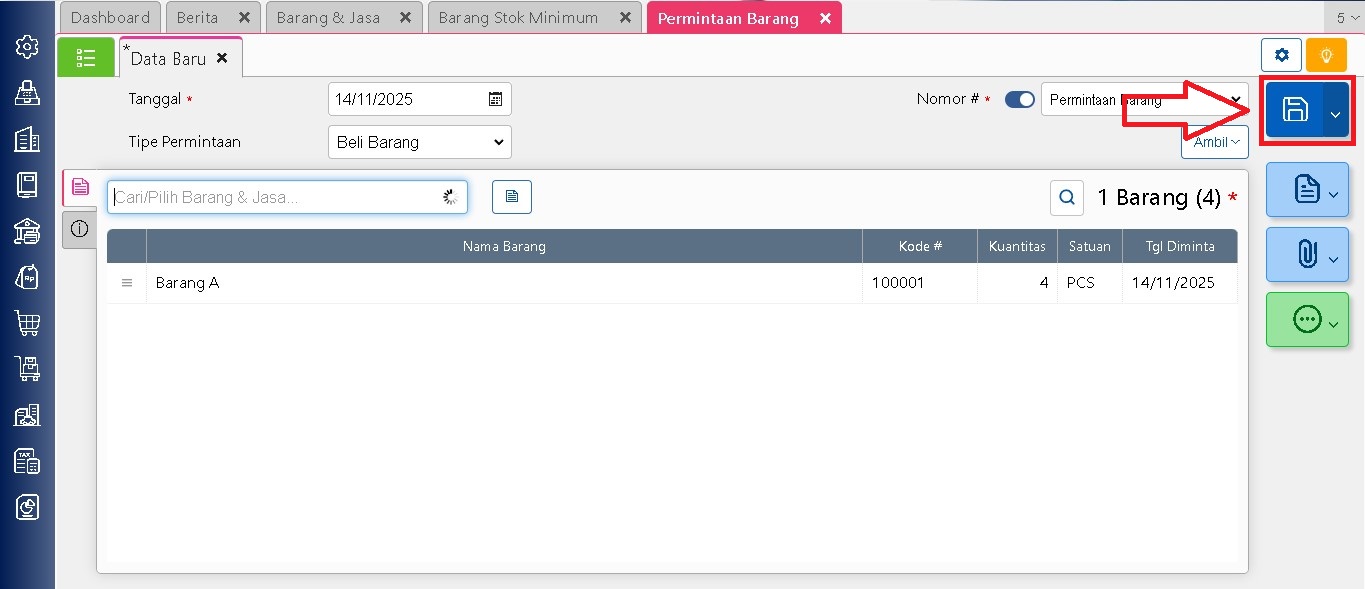
Task: Expand the Tipe Permintaan dropdown
Action: tap(419, 142)
